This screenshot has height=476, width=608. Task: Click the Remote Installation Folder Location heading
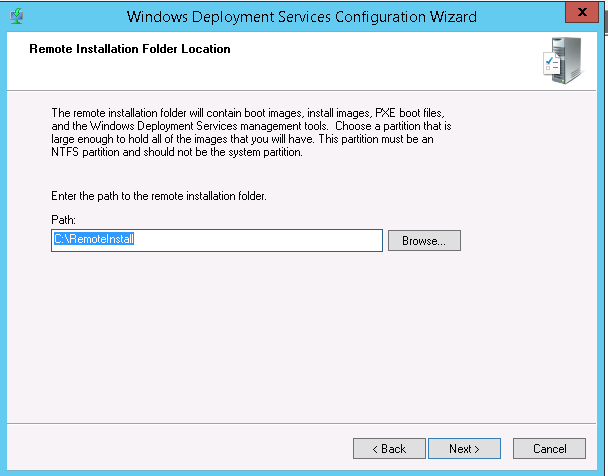pyautogui.click(x=130, y=48)
